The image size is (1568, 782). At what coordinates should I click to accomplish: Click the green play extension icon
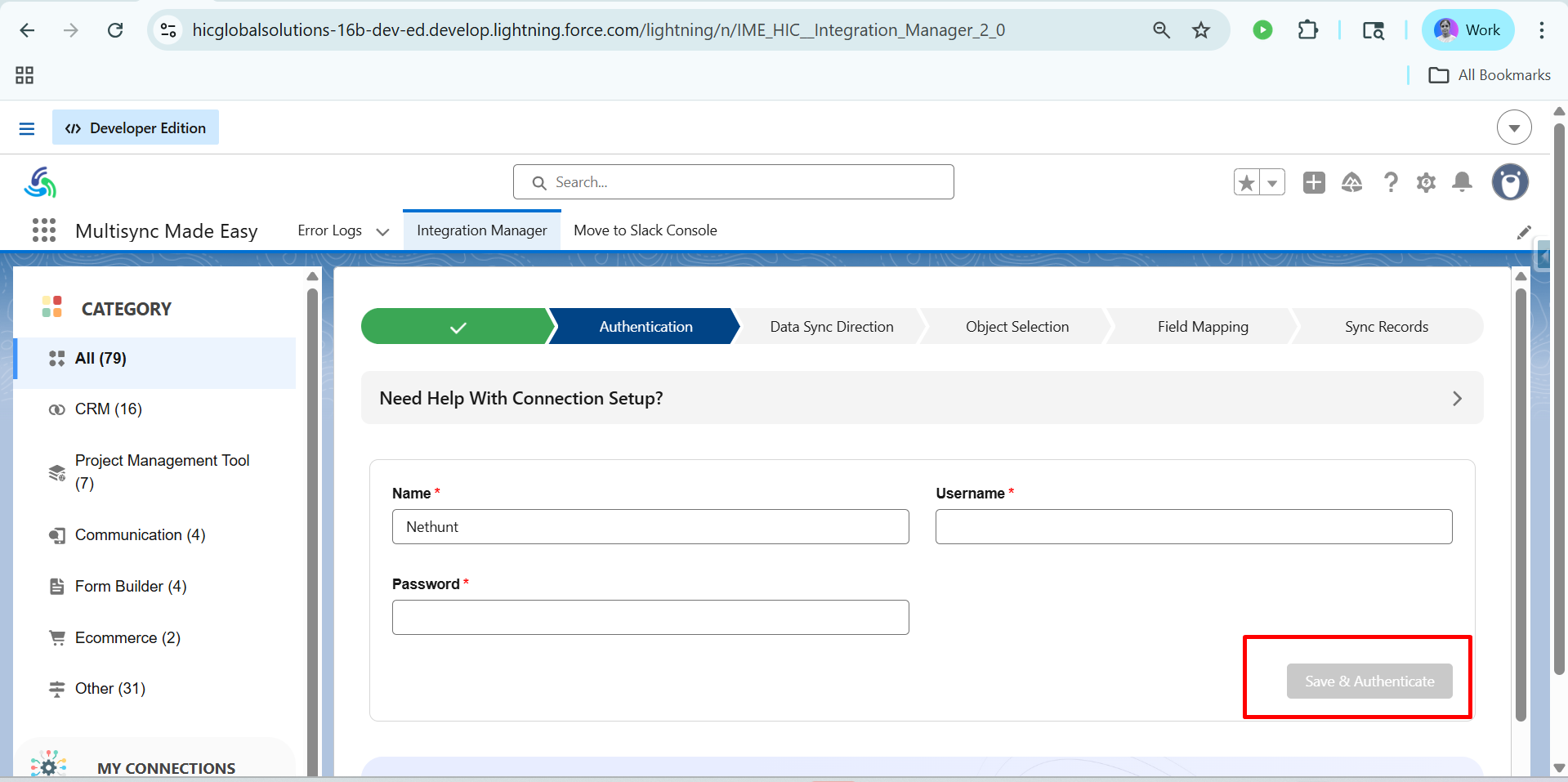(x=1262, y=30)
